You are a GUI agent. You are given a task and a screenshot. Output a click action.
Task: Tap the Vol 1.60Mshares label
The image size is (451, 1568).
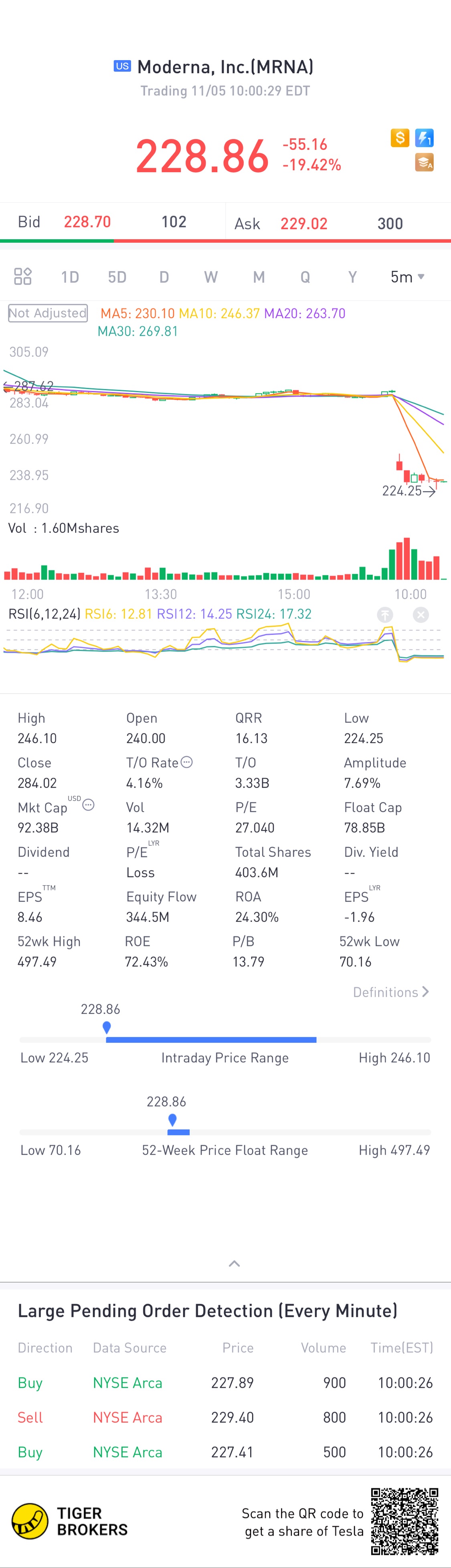point(63,528)
